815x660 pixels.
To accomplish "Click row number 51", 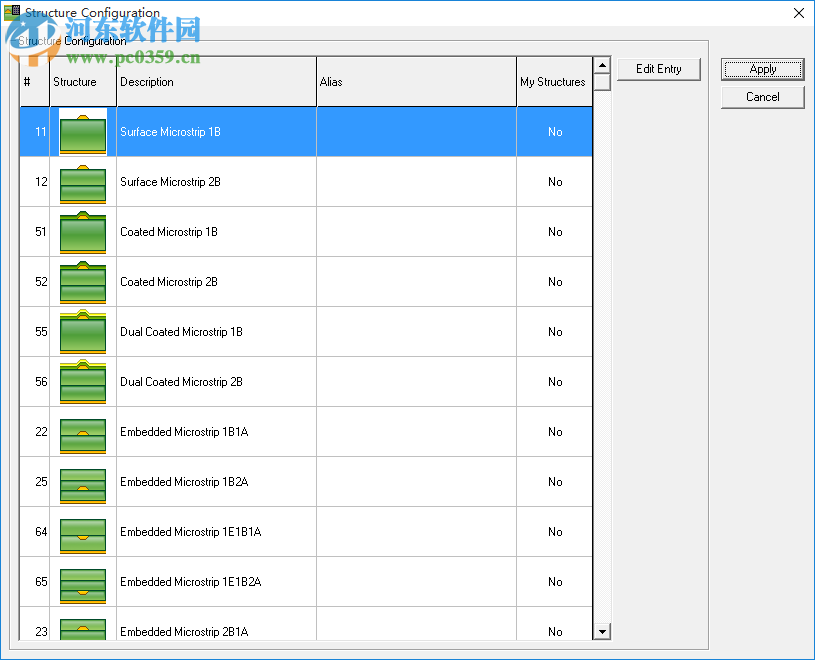I will click(41, 232).
